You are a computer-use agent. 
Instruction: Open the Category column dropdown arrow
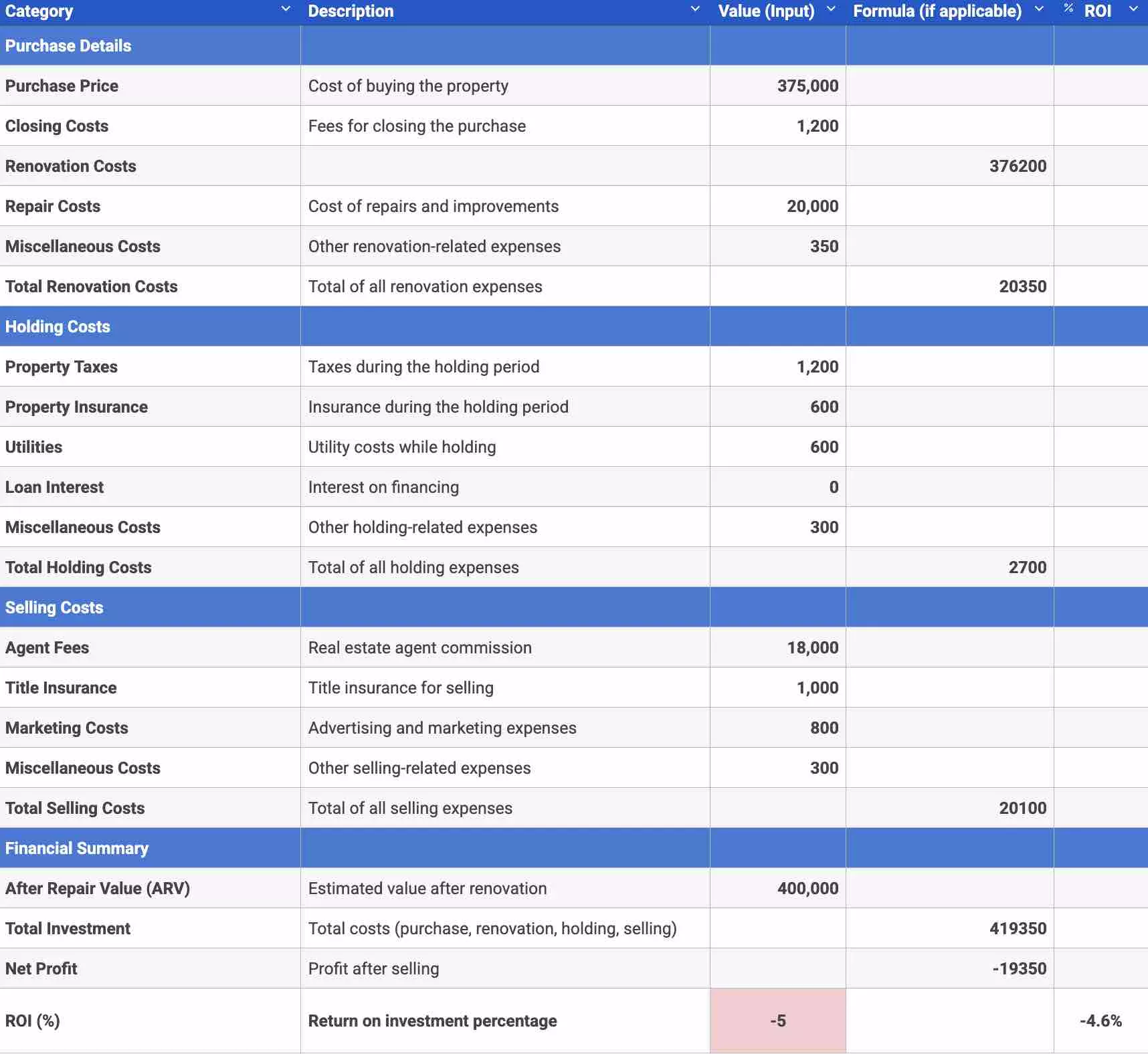pyautogui.click(x=286, y=10)
